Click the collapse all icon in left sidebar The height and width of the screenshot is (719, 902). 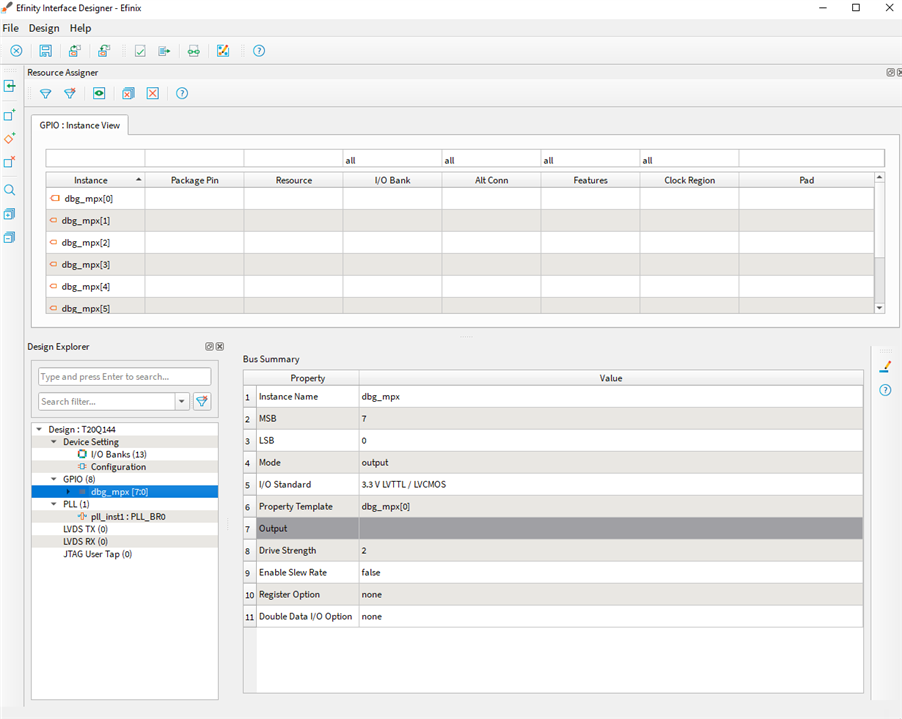10,238
